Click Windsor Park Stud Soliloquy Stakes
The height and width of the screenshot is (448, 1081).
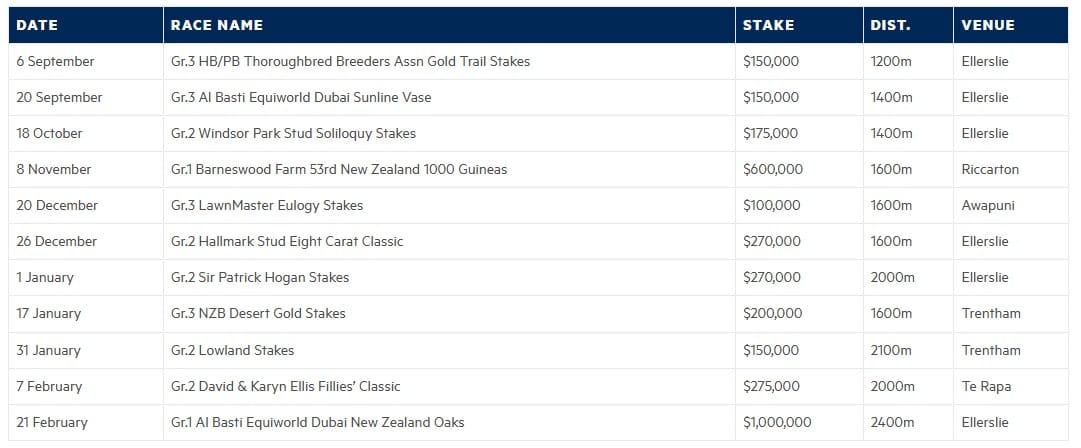[293, 133]
